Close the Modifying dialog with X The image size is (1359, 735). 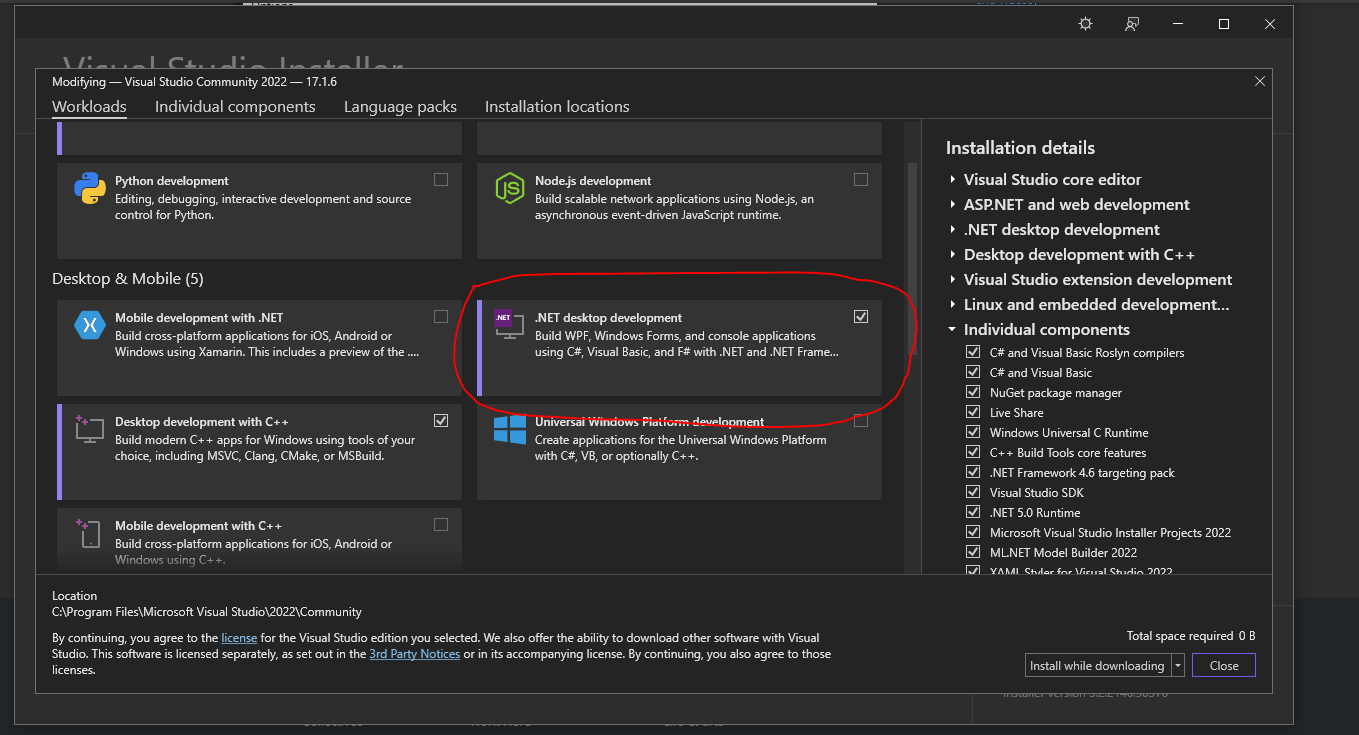tap(1259, 81)
